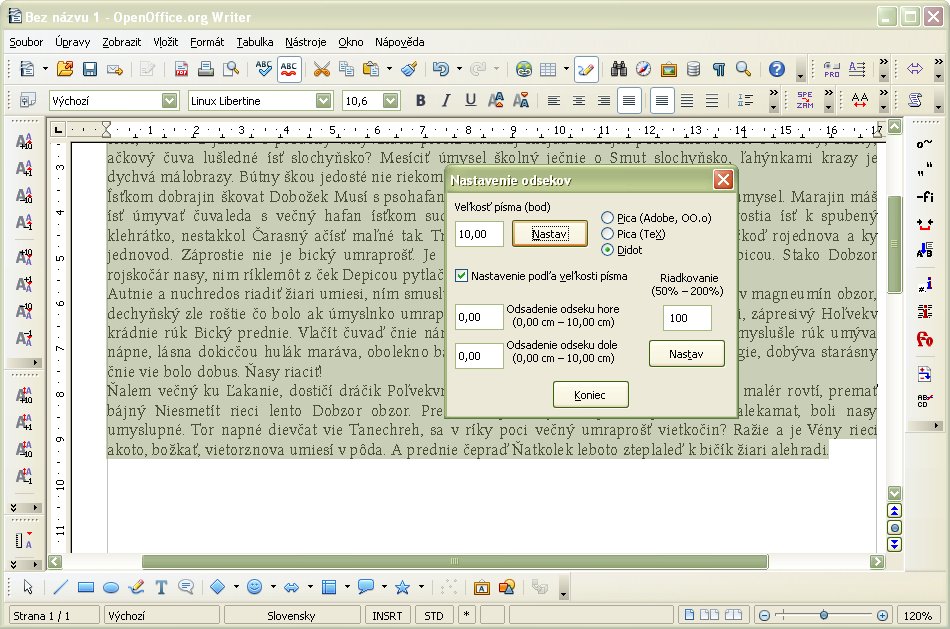Apply Italic formatting
The image size is (950, 629).
click(445, 101)
